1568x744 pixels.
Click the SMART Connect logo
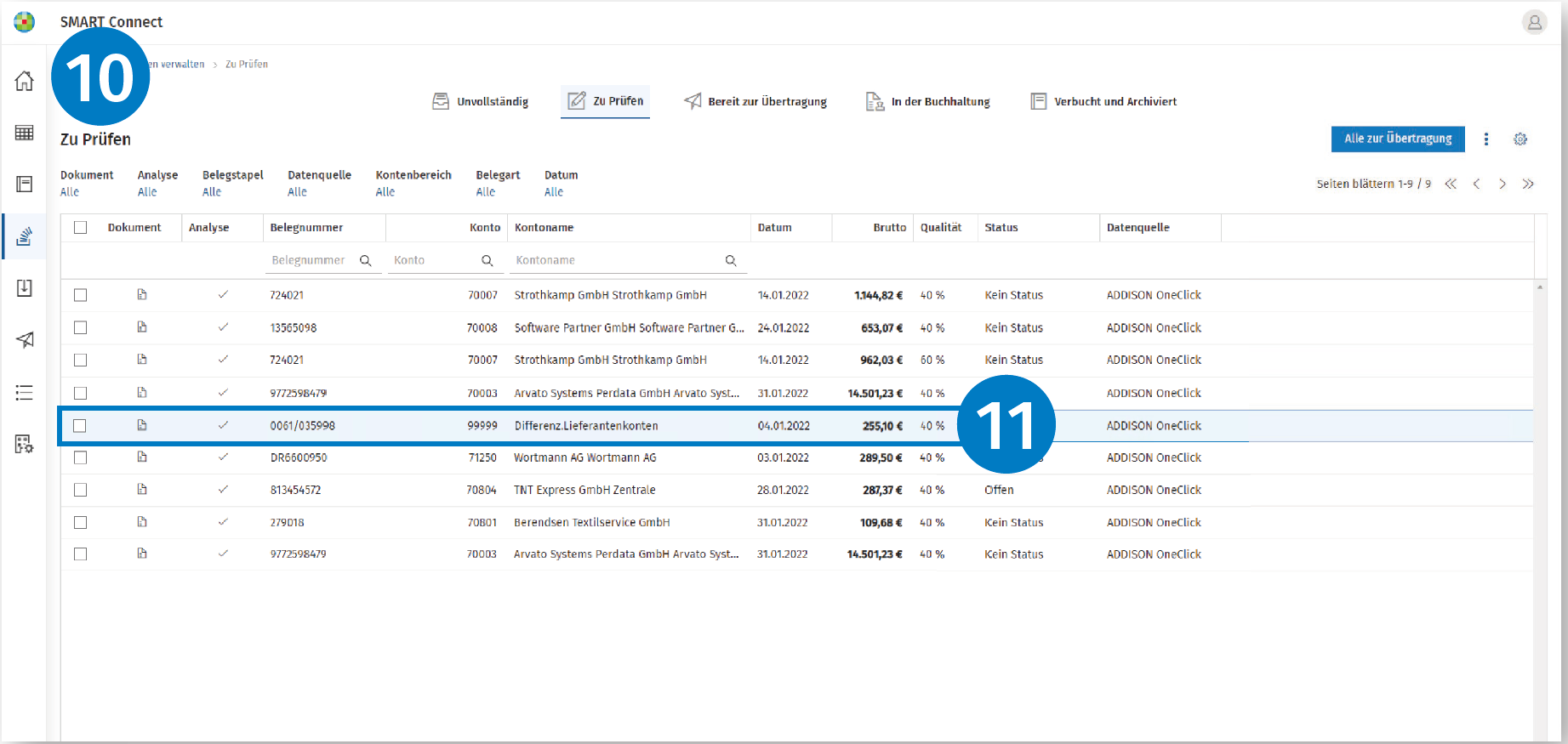coord(25,22)
